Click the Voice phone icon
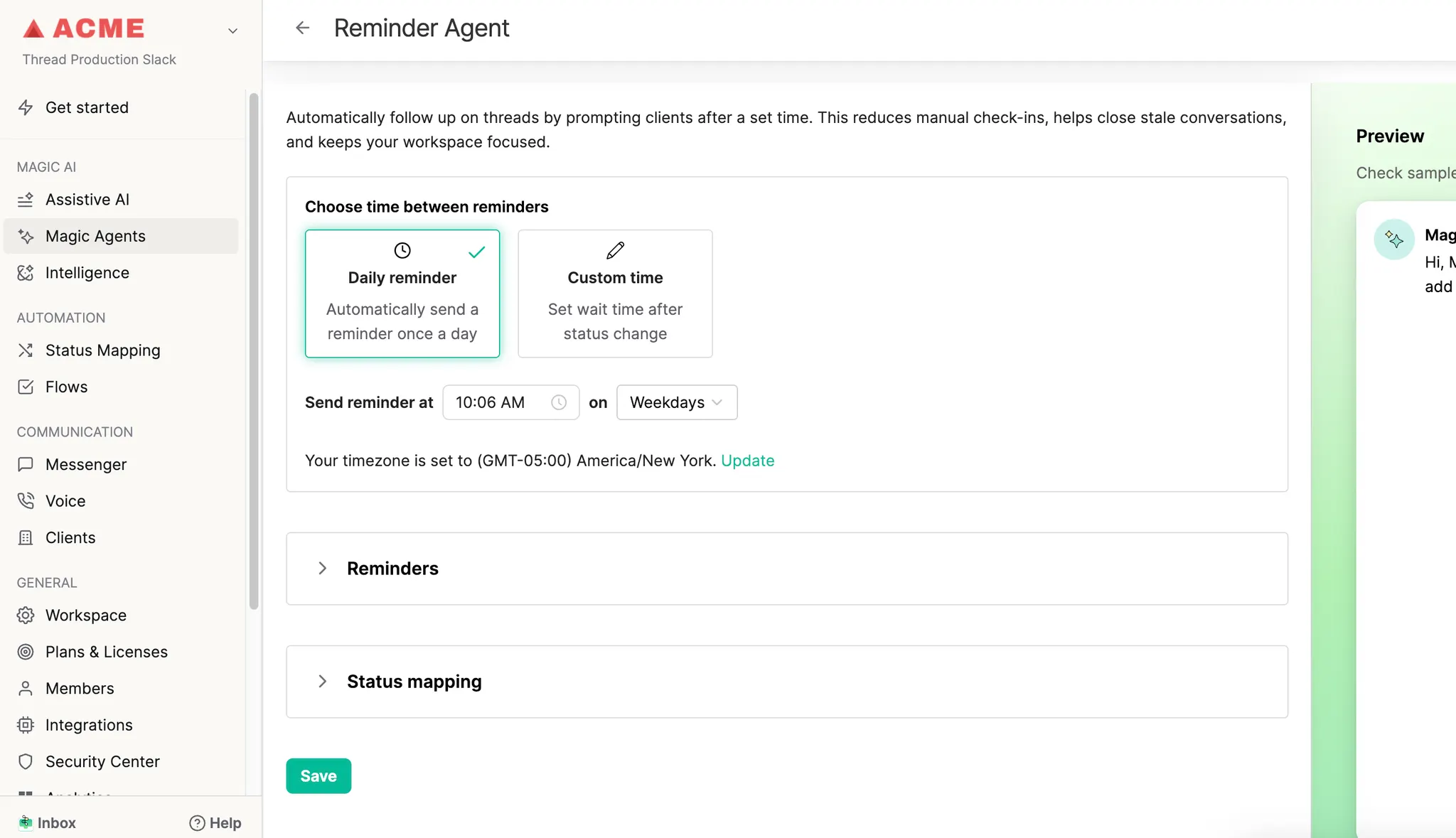1456x838 pixels. coord(26,501)
